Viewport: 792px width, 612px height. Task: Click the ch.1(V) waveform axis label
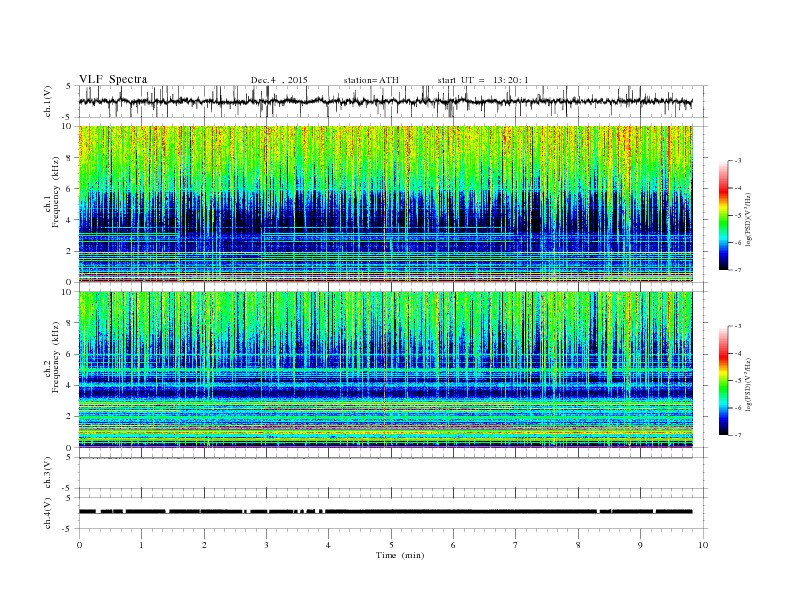[x=48, y=101]
